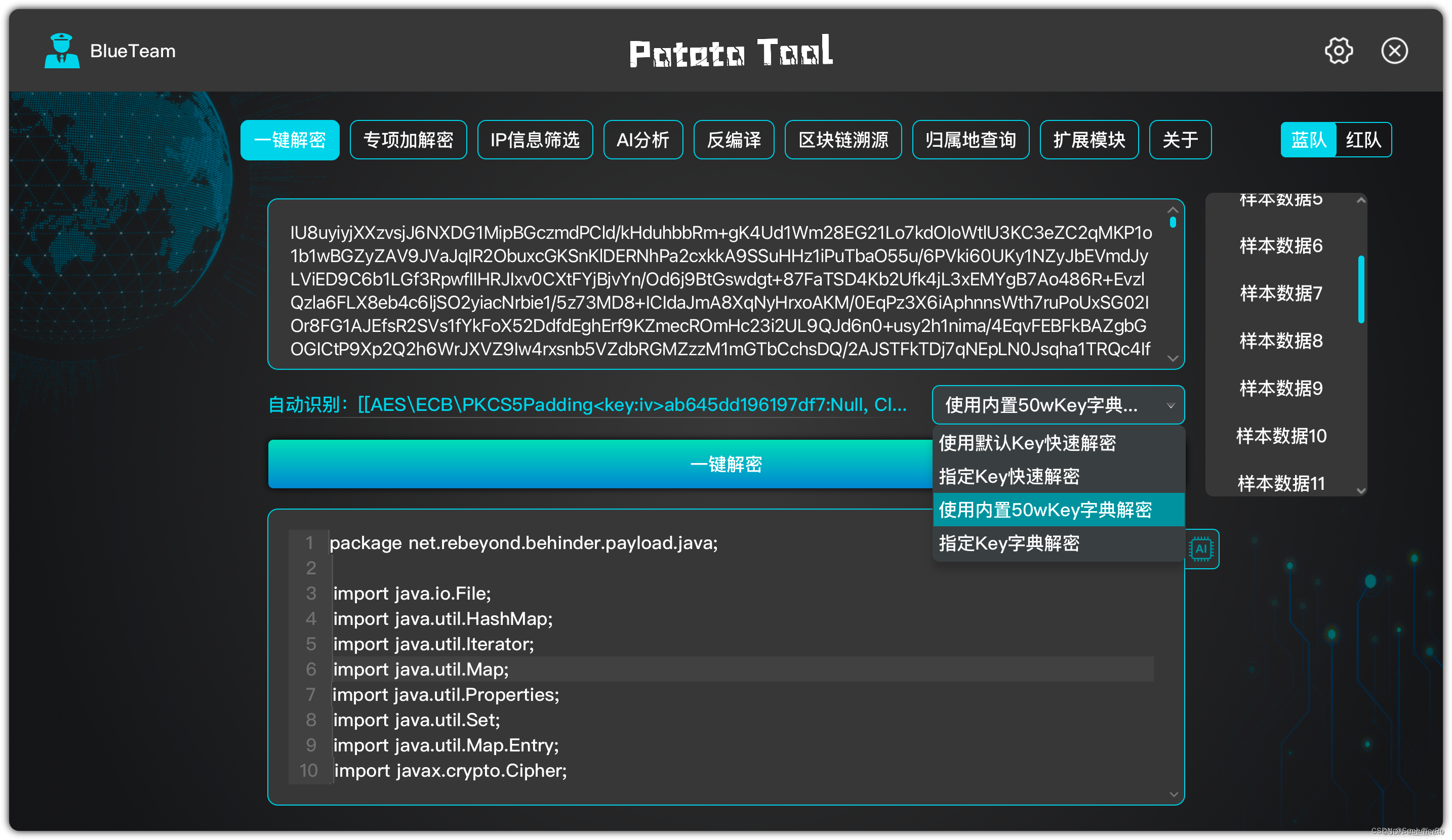Click output panel scroll-down chevron

[1174, 794]
